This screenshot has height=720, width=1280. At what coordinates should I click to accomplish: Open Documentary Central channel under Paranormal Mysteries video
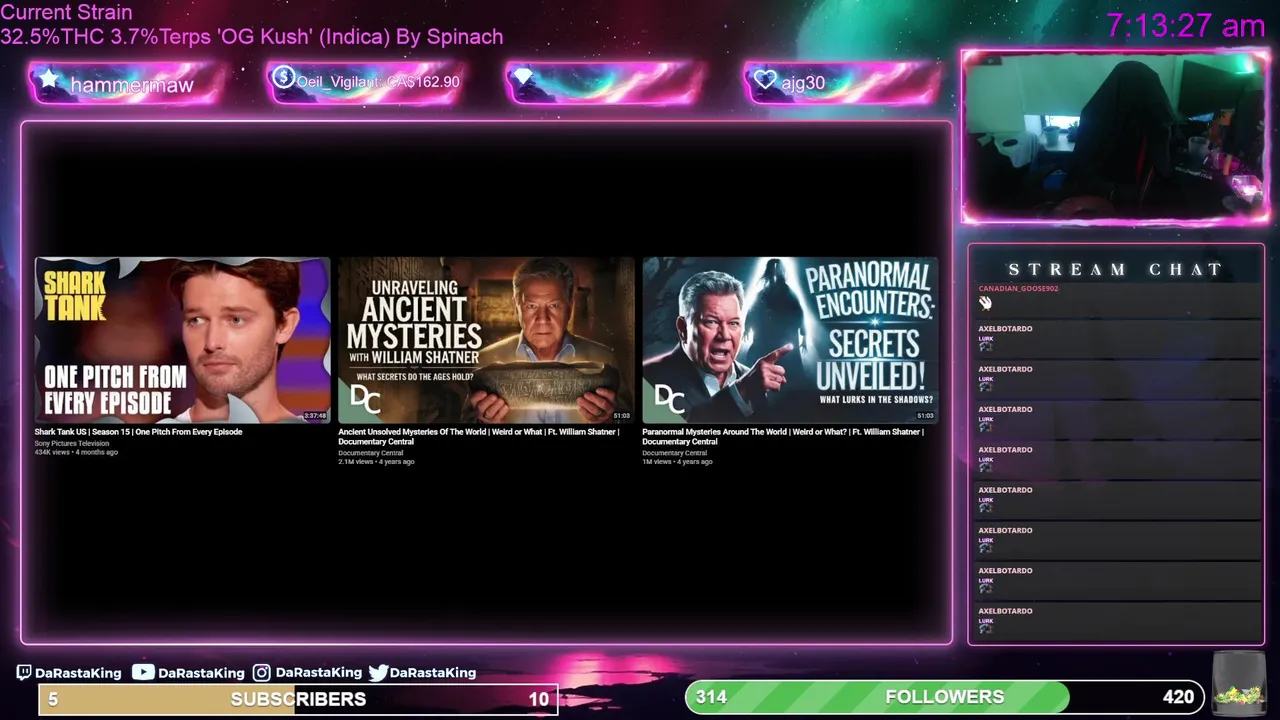tap(674, 453)
